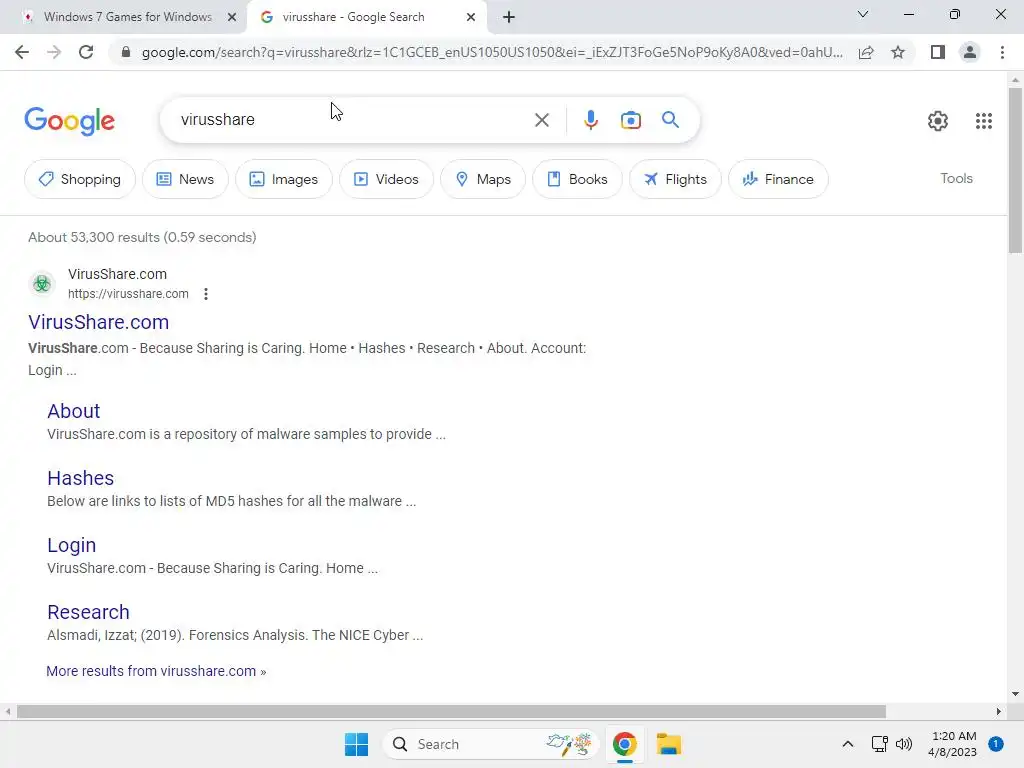The width and height of the screenshot is (1024, 768).
Task: Open the Google apps grid
Action: (984, 121)
